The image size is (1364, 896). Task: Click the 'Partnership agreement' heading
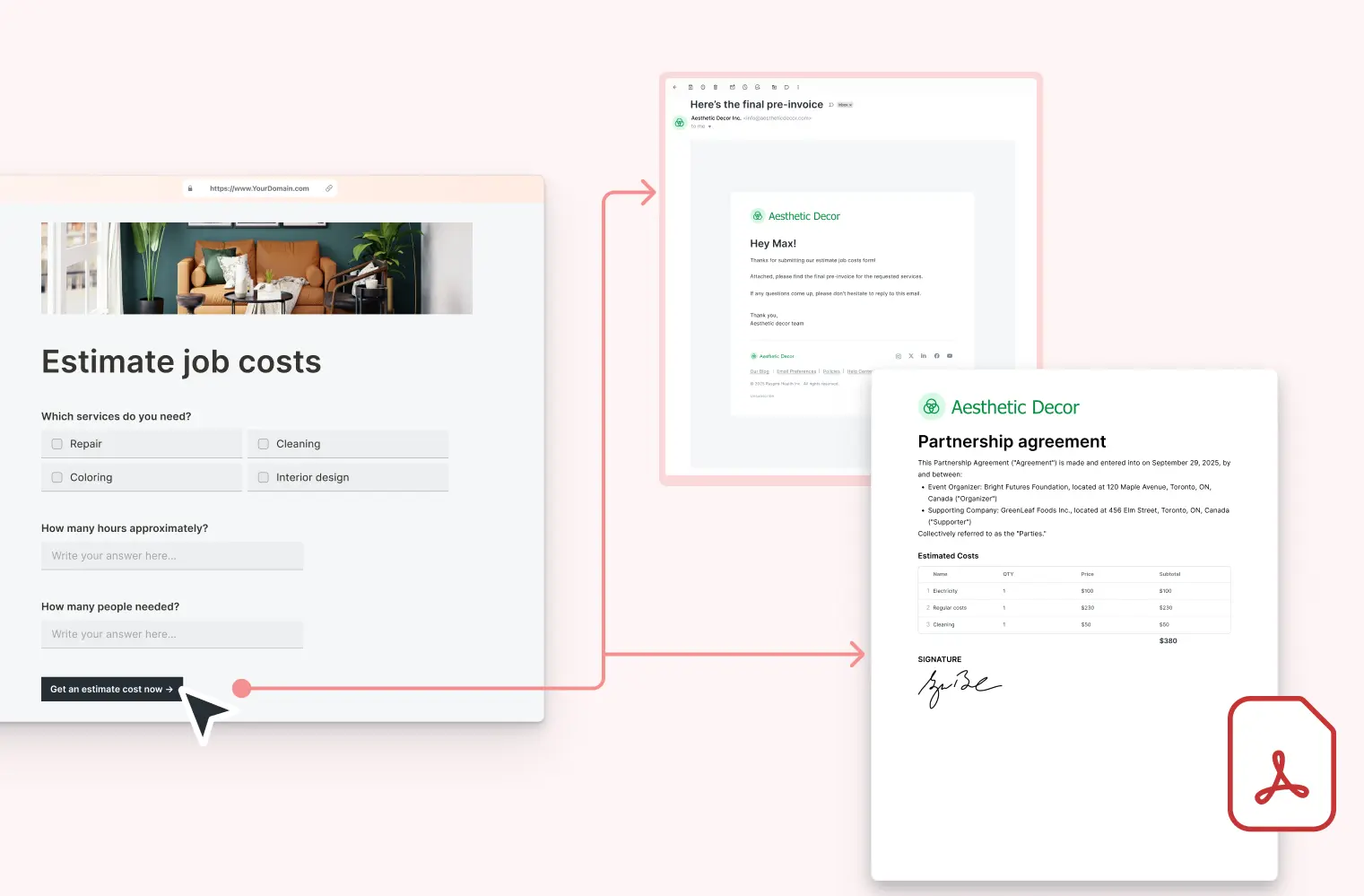(1012, 441)
